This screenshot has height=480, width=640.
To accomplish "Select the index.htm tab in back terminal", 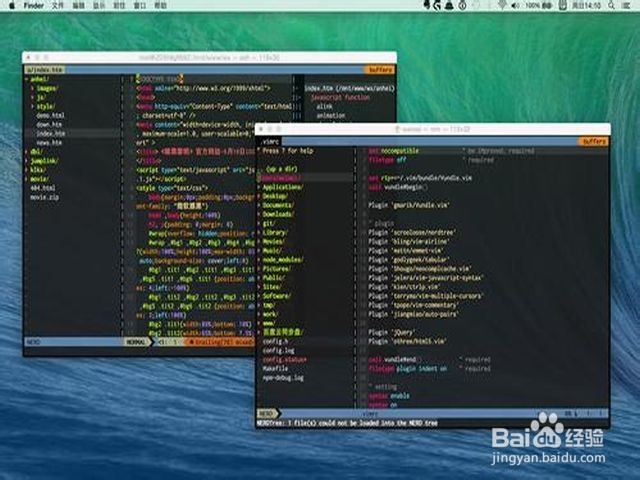I will pos(45,70).
